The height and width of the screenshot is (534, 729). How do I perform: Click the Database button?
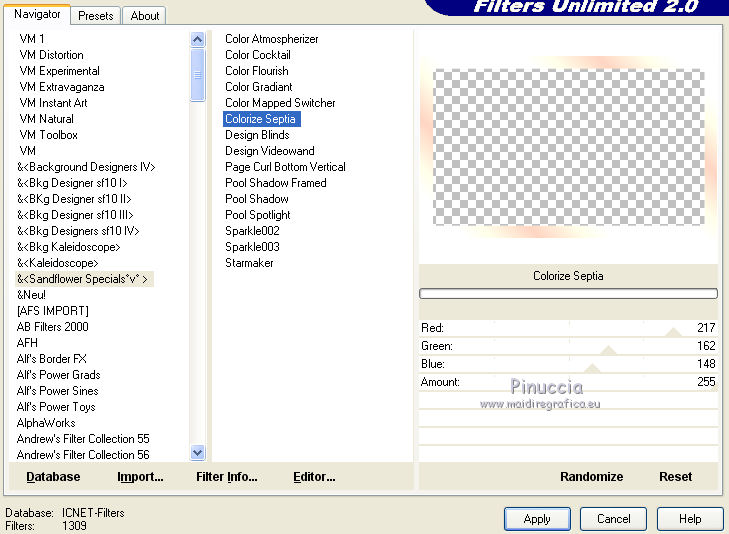[53, 477]
